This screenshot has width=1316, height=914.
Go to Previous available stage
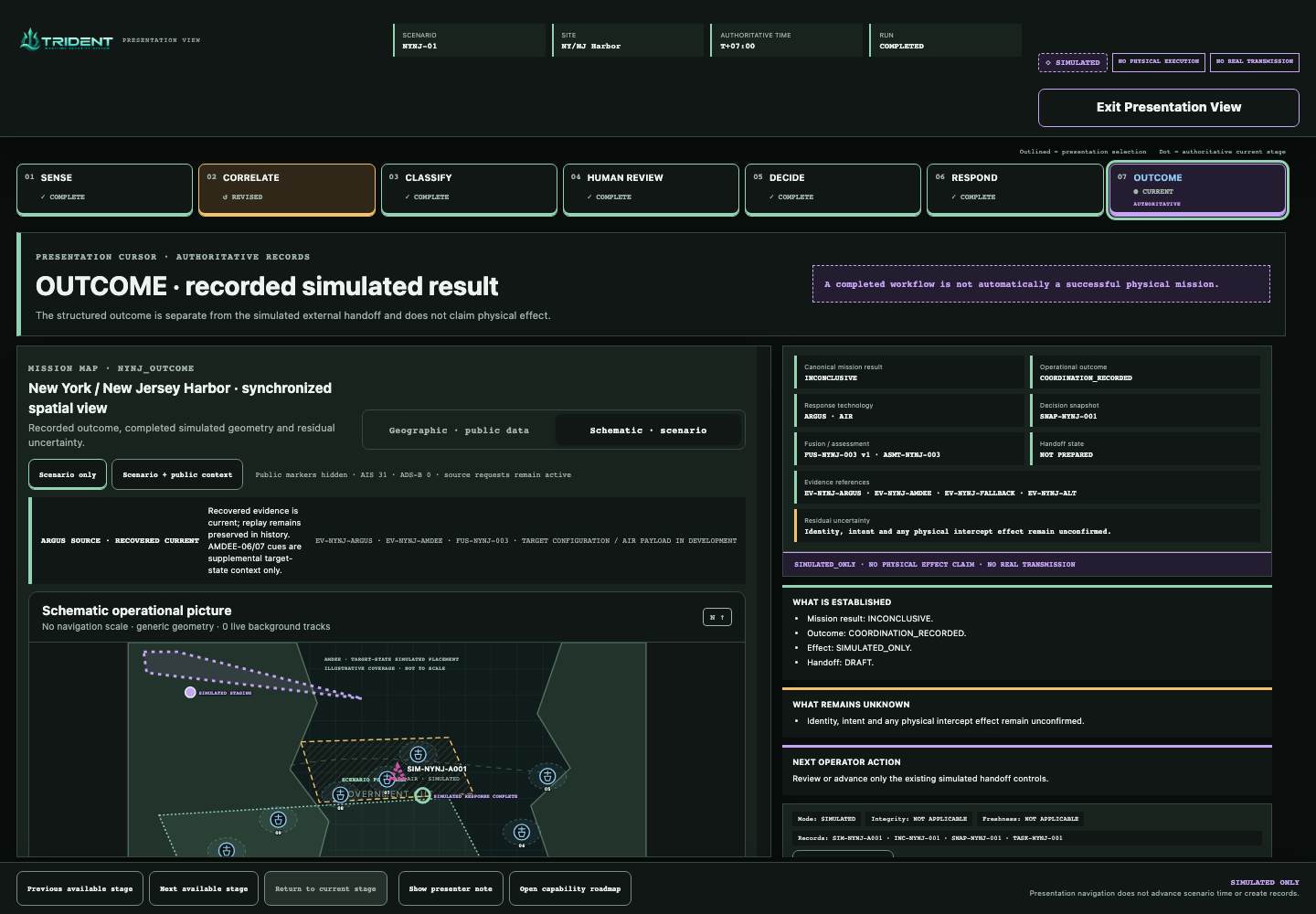click(x=80, y=888)
